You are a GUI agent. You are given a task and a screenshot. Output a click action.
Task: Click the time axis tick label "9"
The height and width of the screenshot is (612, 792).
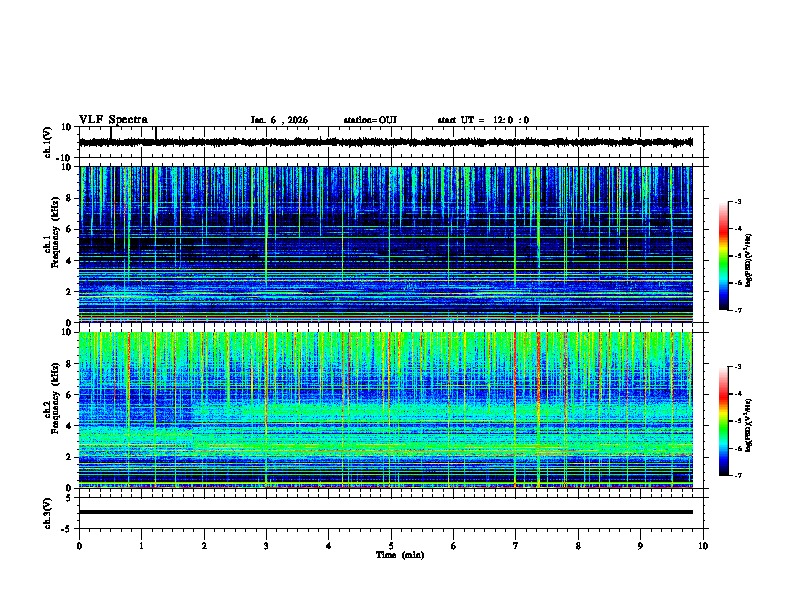(640, 546)
